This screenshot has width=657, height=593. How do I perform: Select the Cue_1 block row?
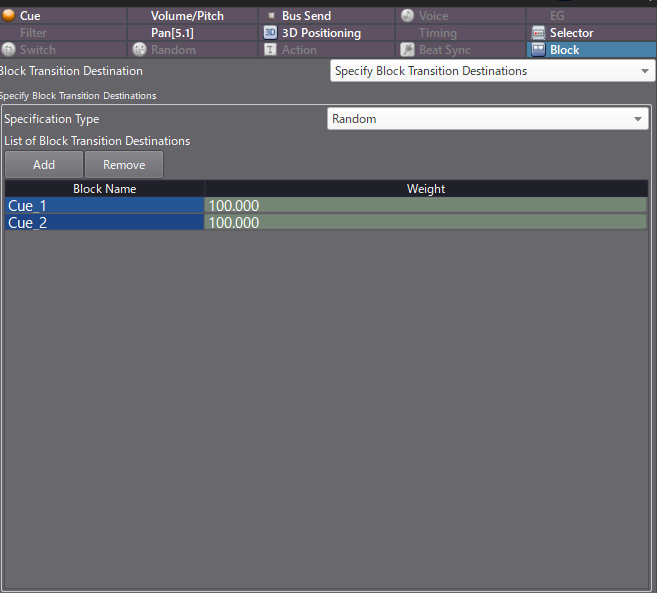pyautogui.click(x=104, y=206)
